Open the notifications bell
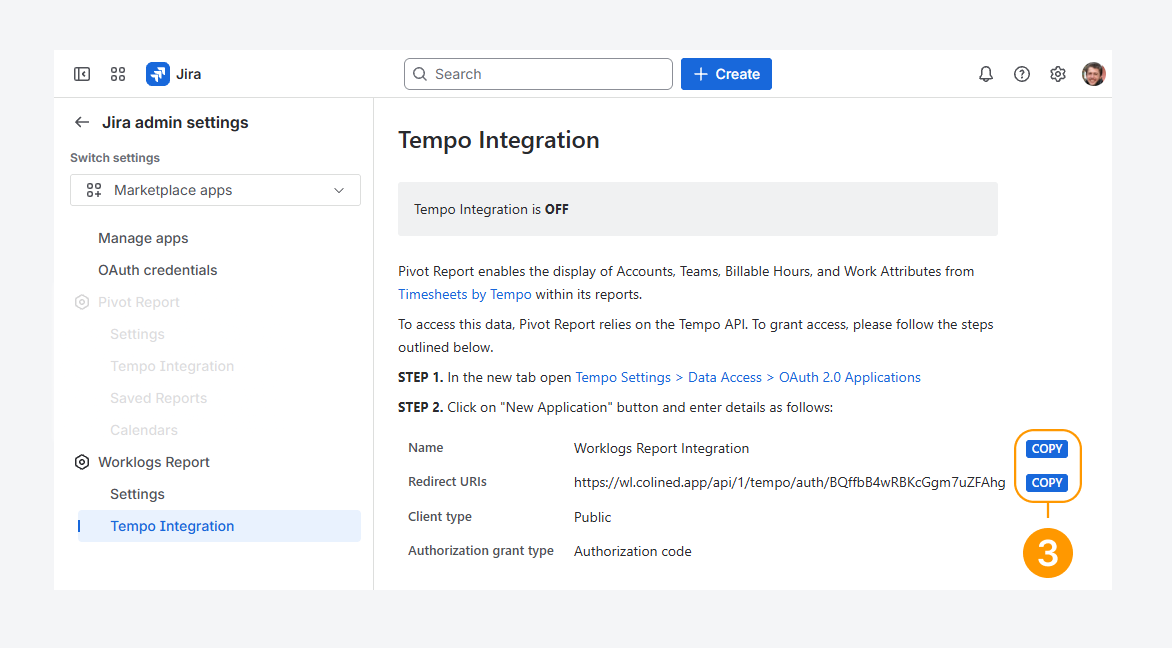The height and width of the screenshot is (648, 1172). (x=986, y=74)
